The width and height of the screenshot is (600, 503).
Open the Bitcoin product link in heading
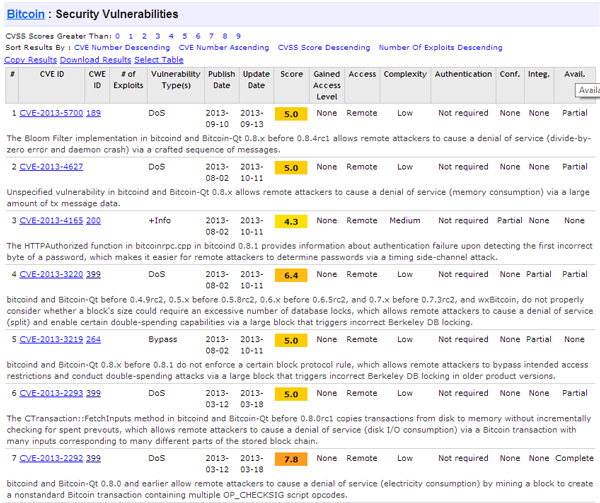pyautogui.click(x=25, y=14)
